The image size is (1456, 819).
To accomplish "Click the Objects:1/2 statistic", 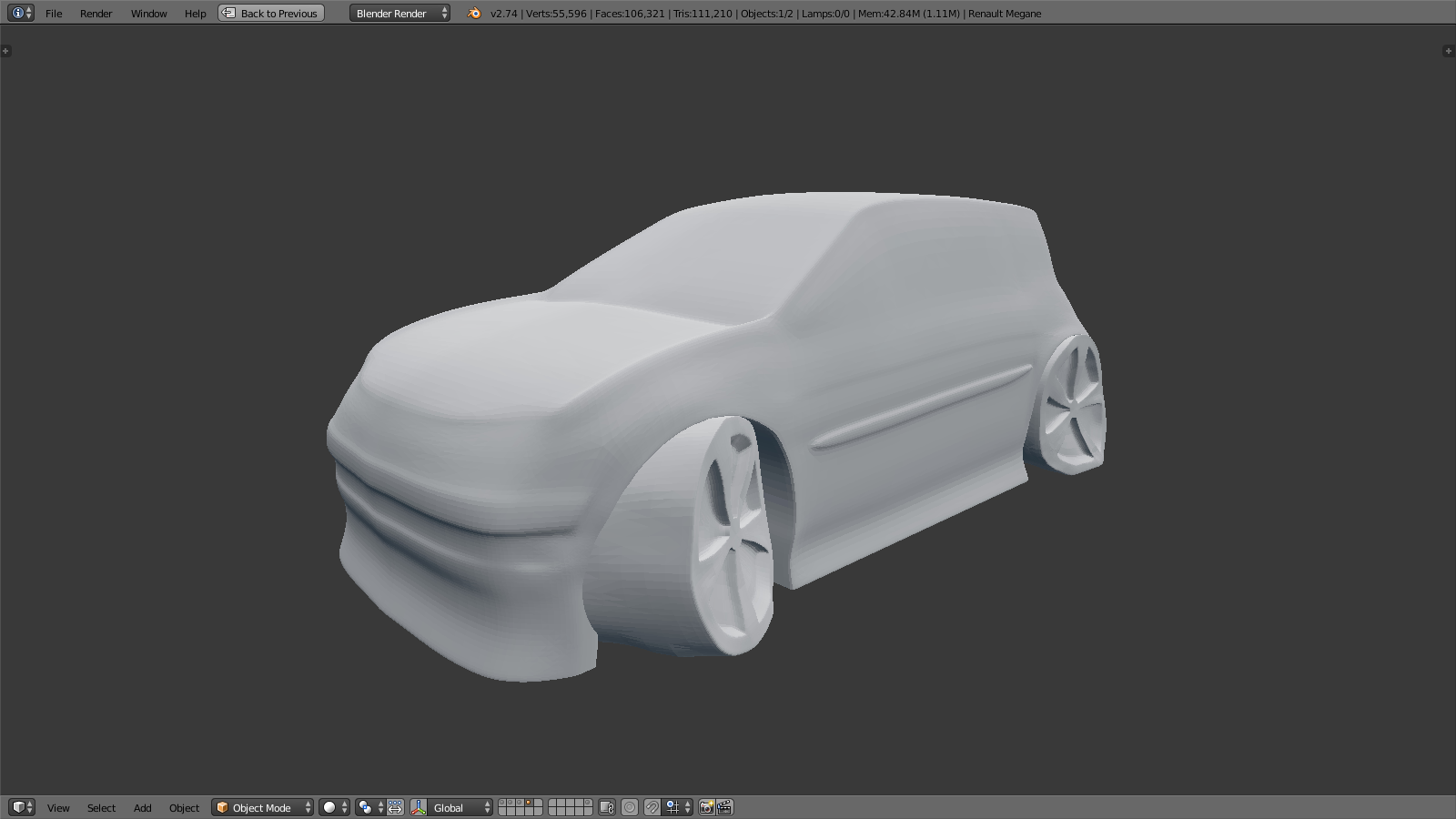I will pyautogui.click(x=766, y=14).
